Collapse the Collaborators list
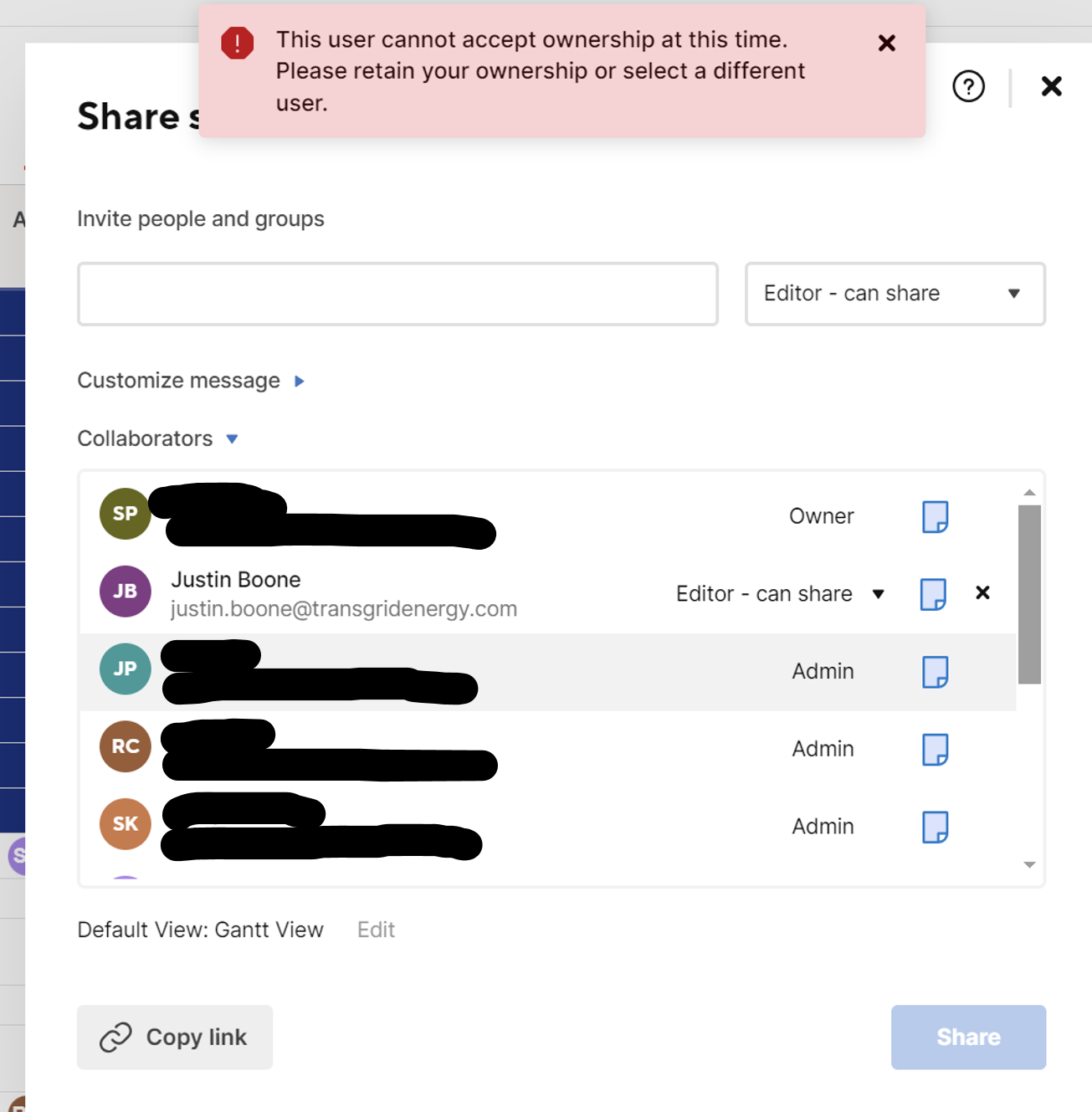The width and height of the screenshot is (1092, 1112). click(158, 438)
